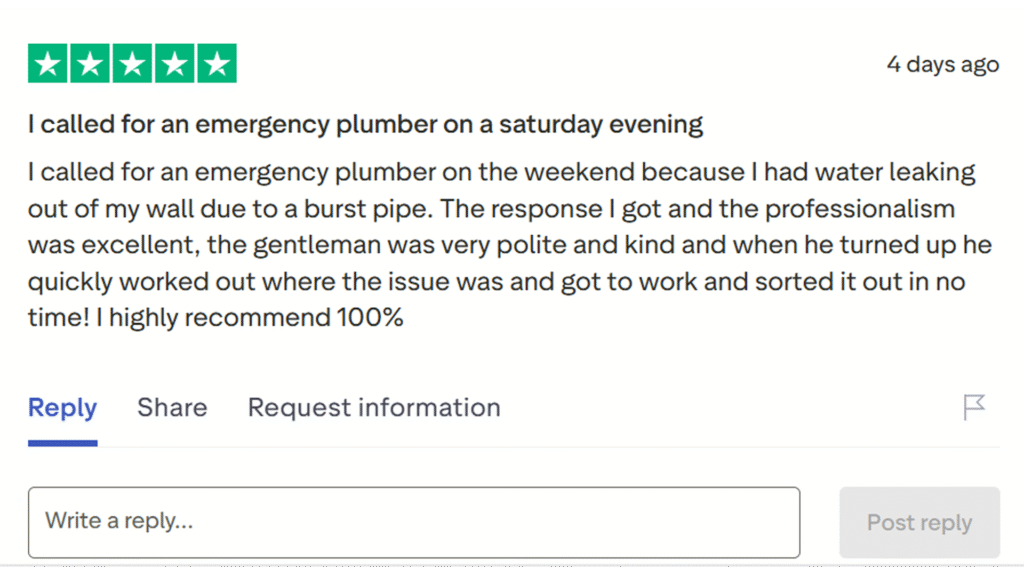
Task: Select the Request information option
Action: click(x=374, y=408)
